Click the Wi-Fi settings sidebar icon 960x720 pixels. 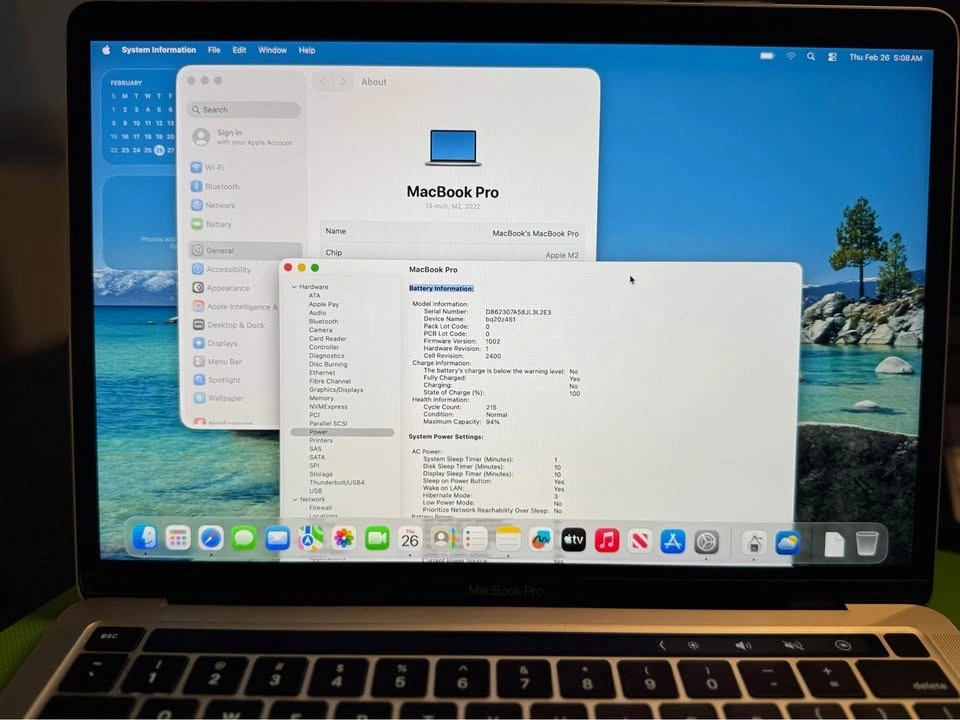point(197,168)
